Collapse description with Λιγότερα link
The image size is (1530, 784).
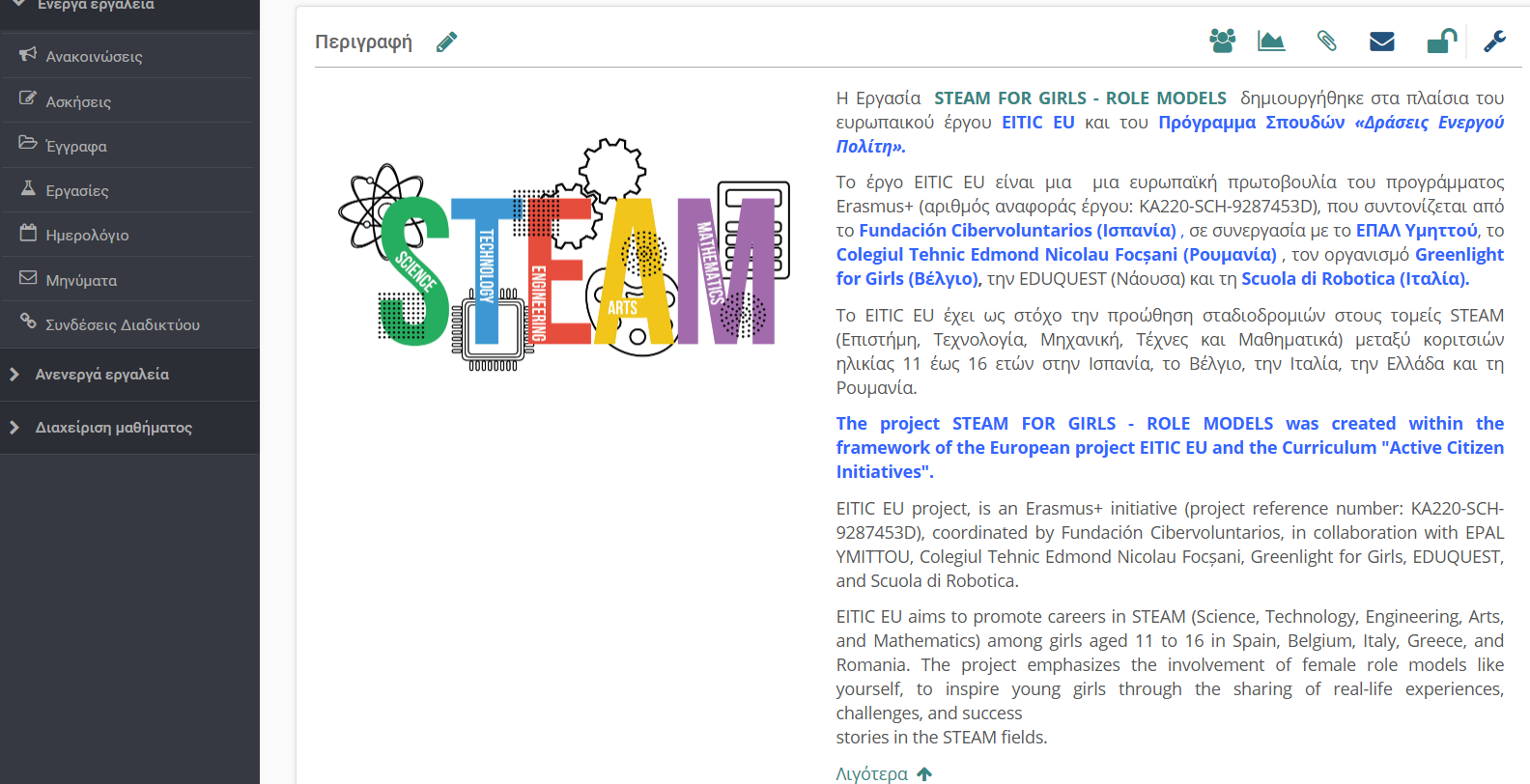(872, 773)
